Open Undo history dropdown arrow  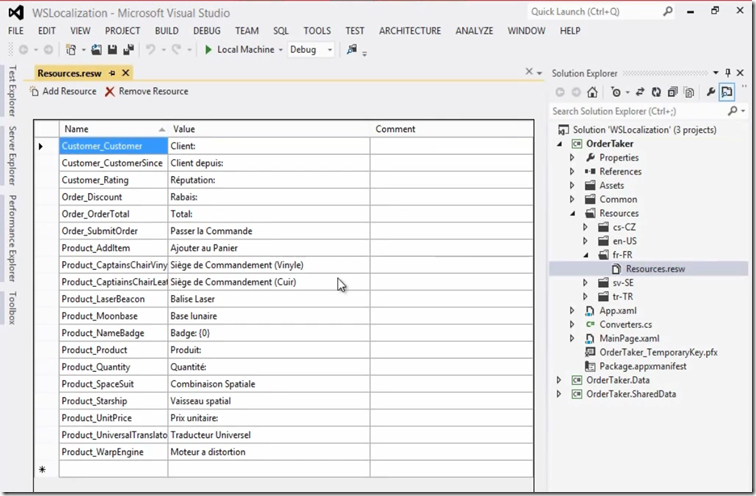[x=163, y=50]
